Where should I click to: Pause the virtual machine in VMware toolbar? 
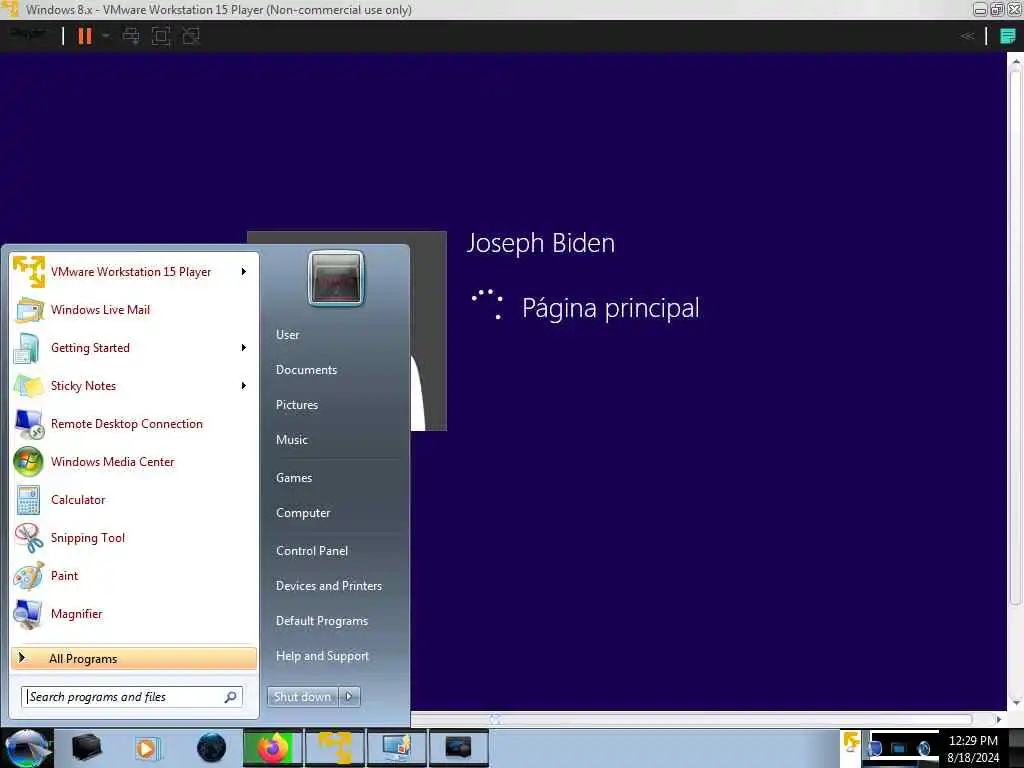[x=85, y=36]
